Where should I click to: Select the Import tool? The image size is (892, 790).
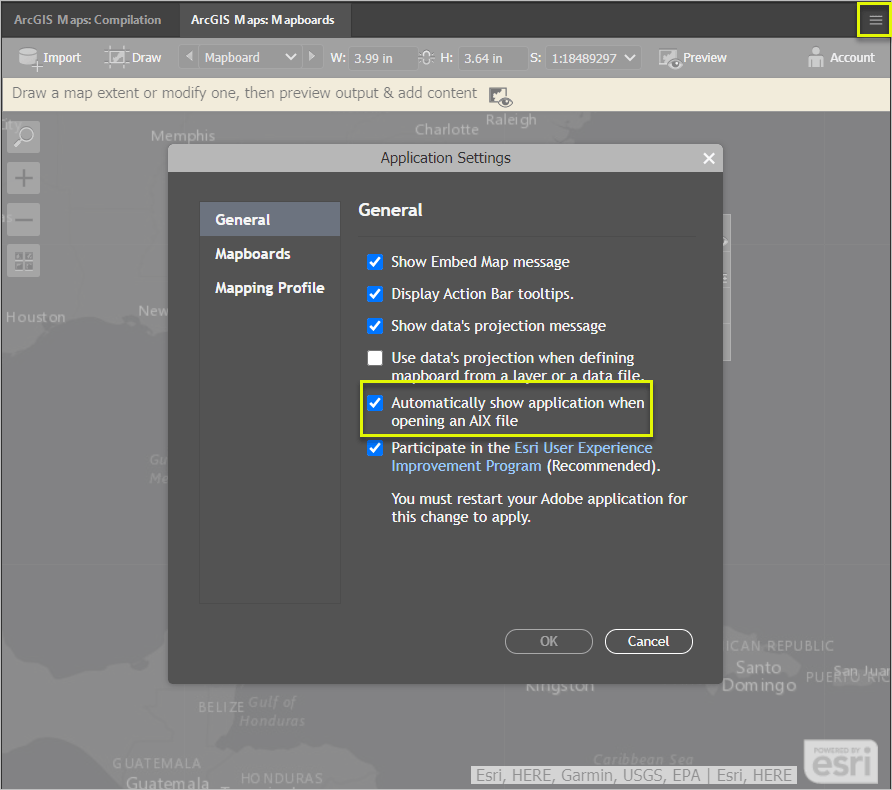[x=49, y=57]
